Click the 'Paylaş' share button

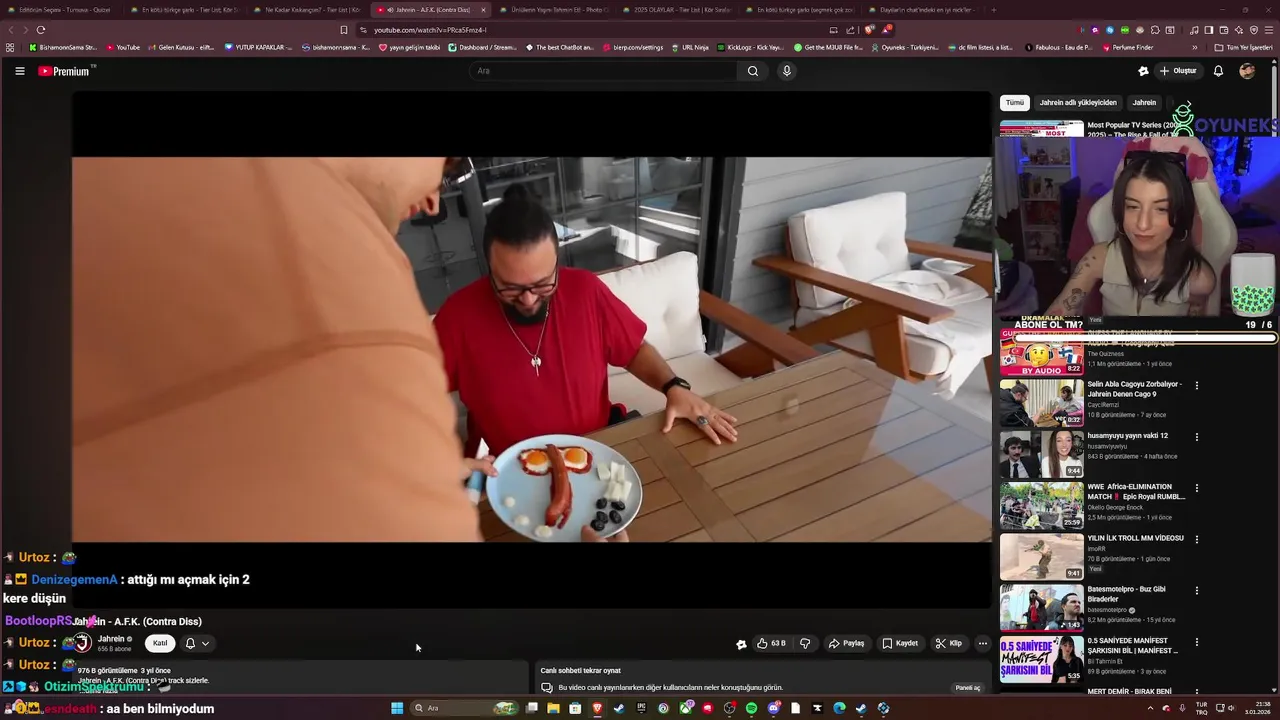846,643
